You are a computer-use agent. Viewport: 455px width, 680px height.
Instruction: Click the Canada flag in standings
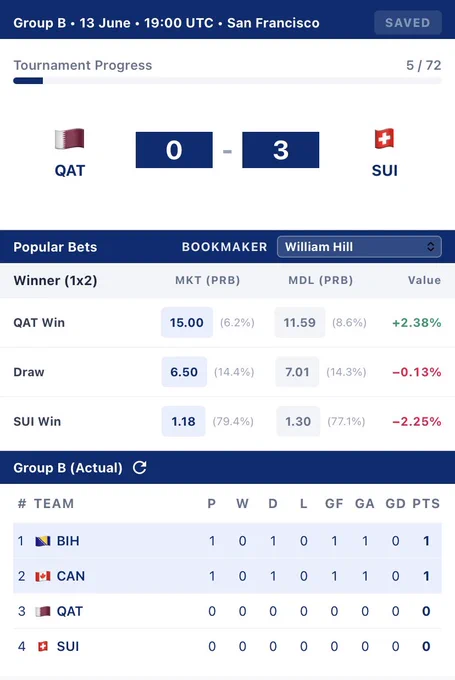[43, 576]
